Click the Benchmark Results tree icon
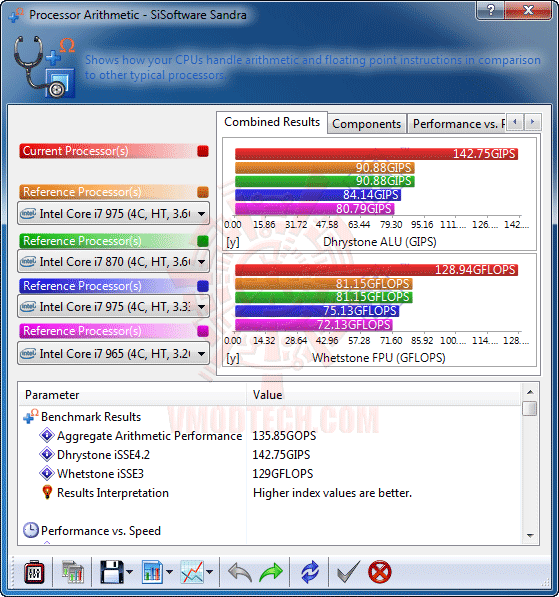559x597 pixels. pos(30,417)
